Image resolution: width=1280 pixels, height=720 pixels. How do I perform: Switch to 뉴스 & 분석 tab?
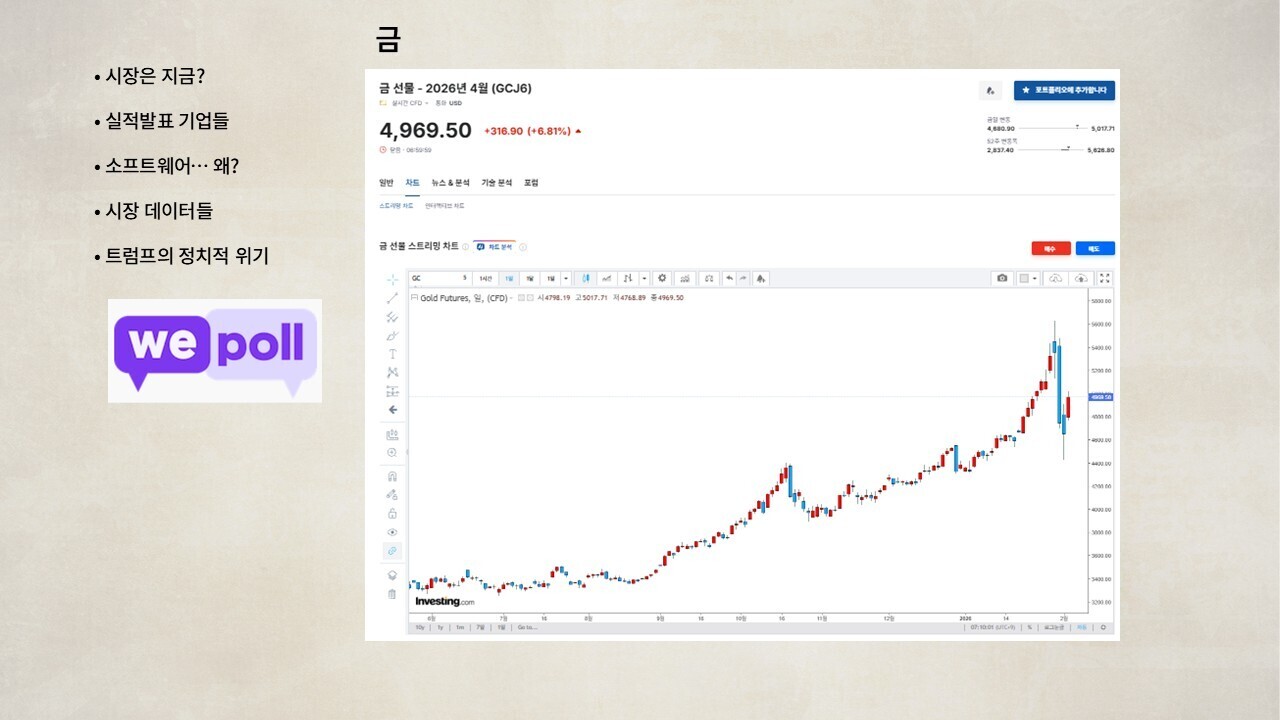(x=450, y=183)
